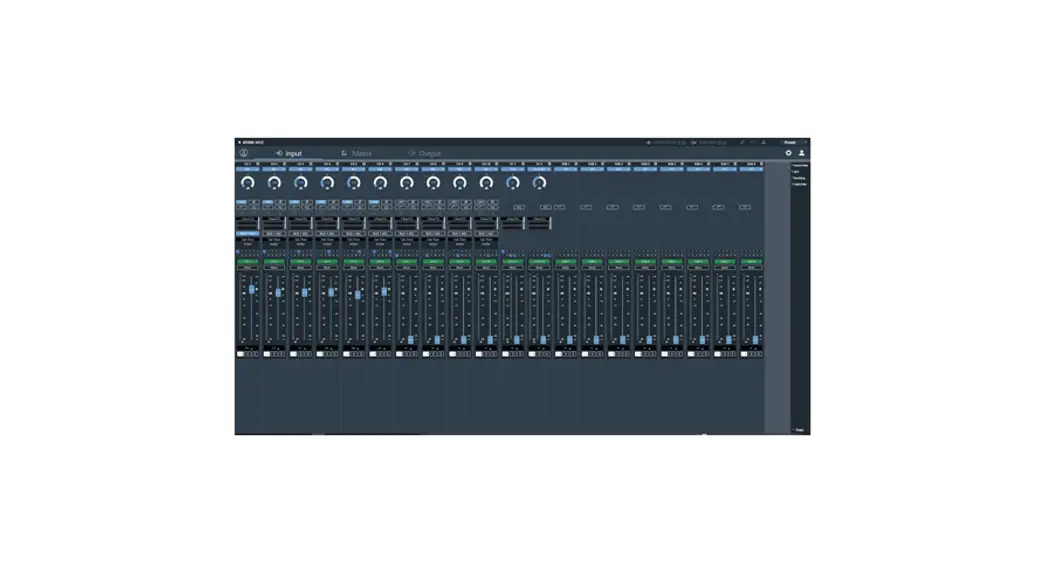Switch to the Input tab
This screenshot has height=569, width=1046.
coord(289,153)
